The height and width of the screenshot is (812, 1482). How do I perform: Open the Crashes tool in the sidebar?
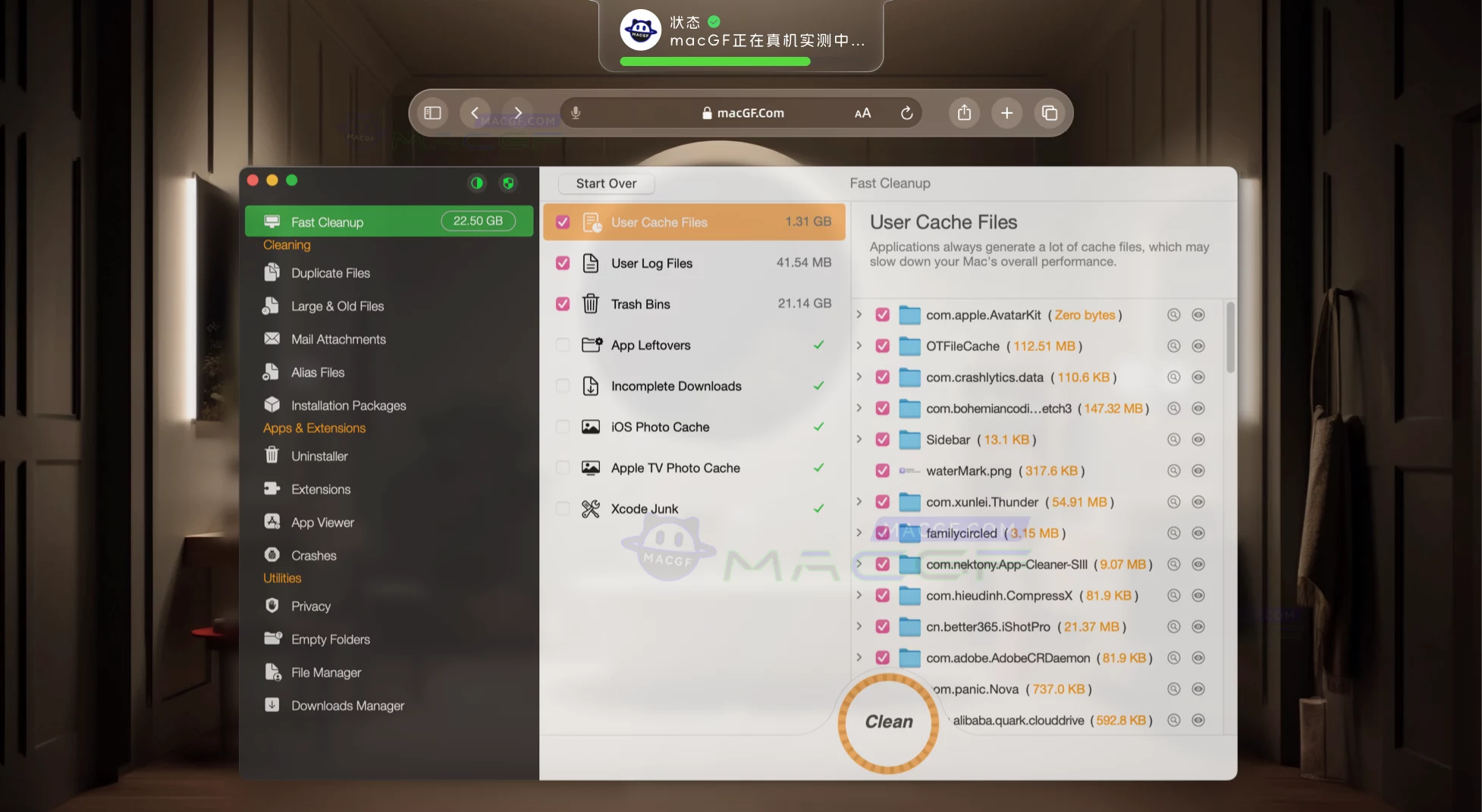313,554
